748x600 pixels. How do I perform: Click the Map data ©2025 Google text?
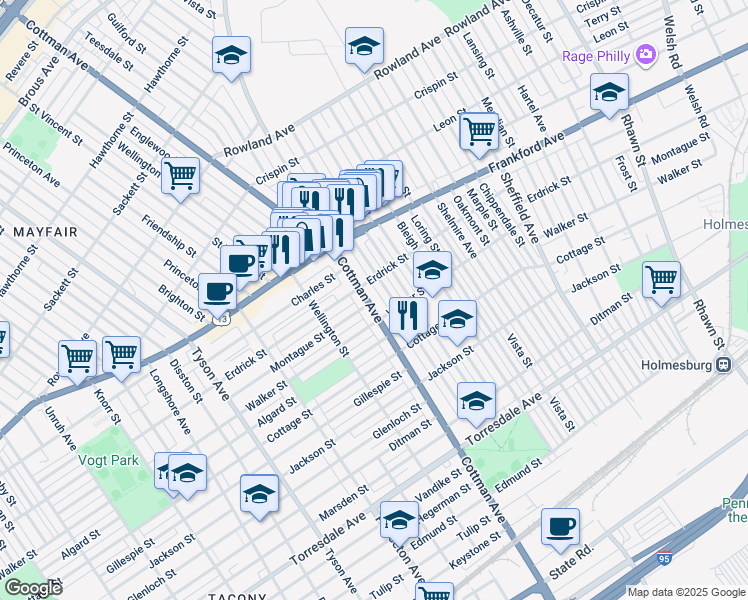[685, 592]
